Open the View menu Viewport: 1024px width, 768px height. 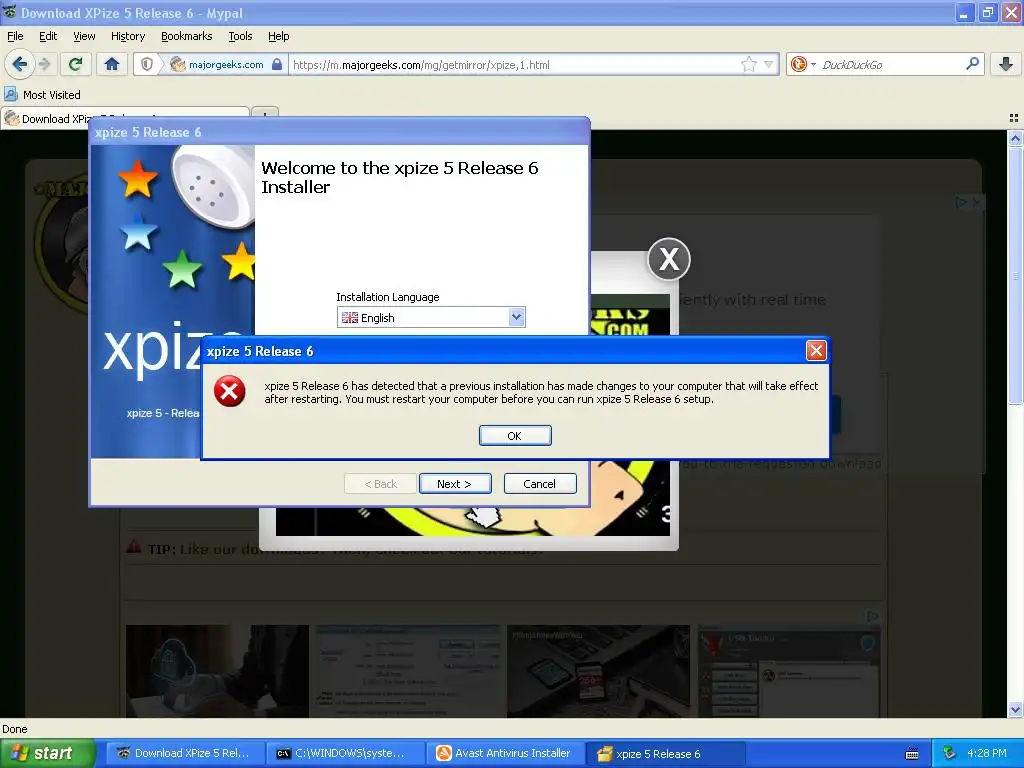point(84,36)
